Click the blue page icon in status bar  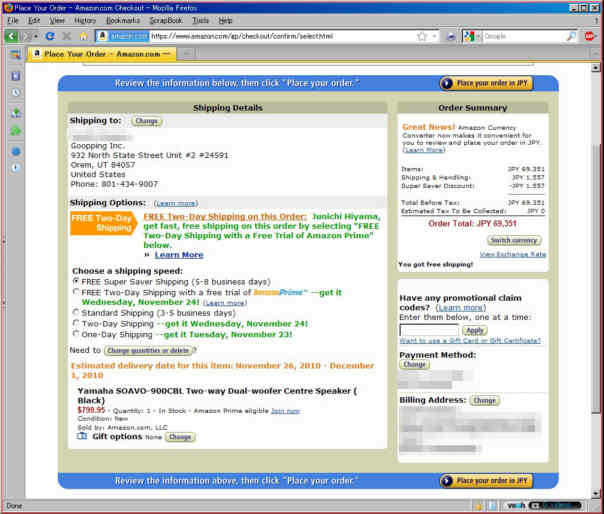coord(492,506)
